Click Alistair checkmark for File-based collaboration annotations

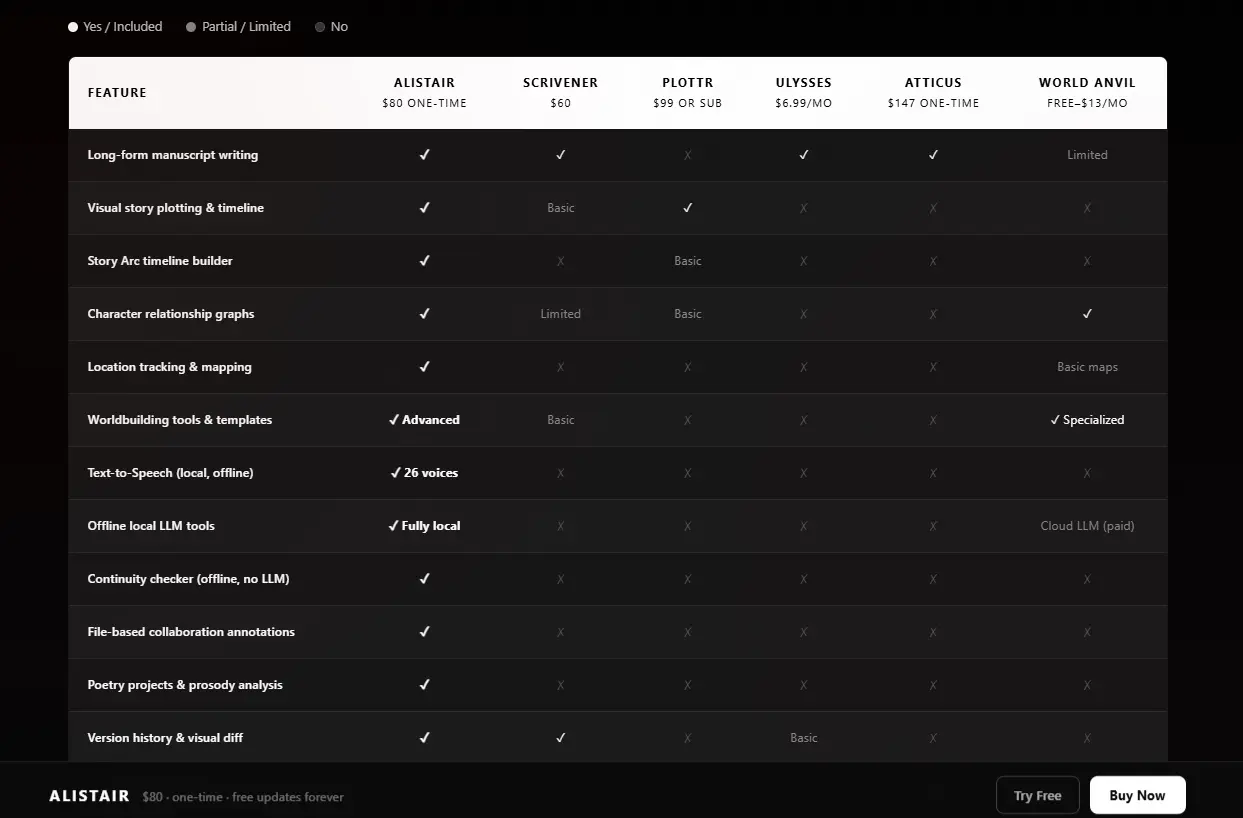(x=424, y=632)
